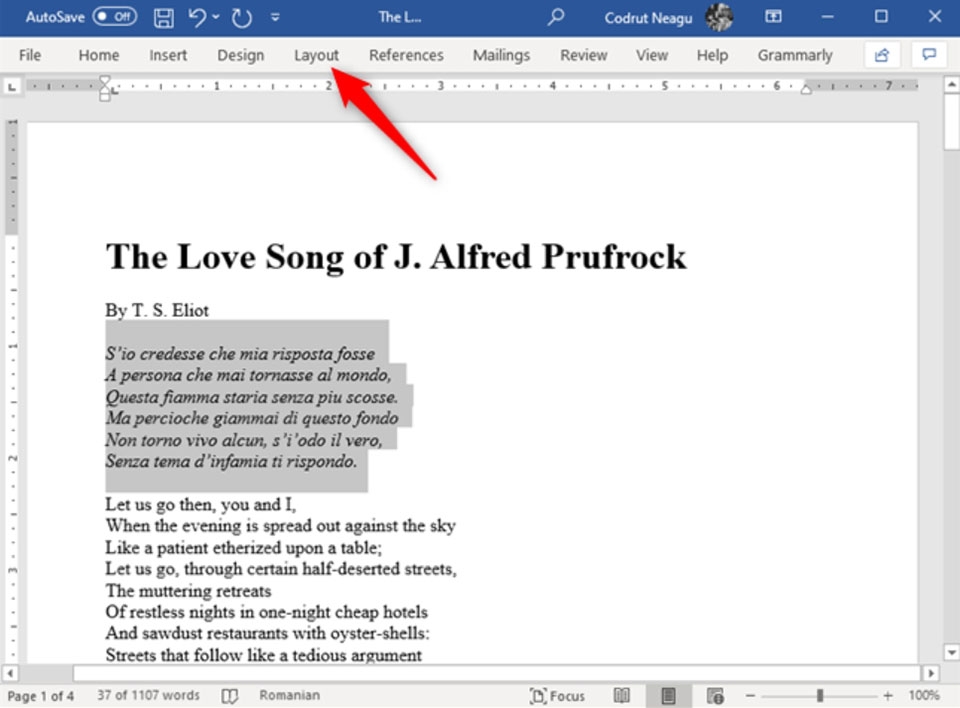Click the spelling proofing book icon
This screenshot has width=960, height=708.
[230, 696]
